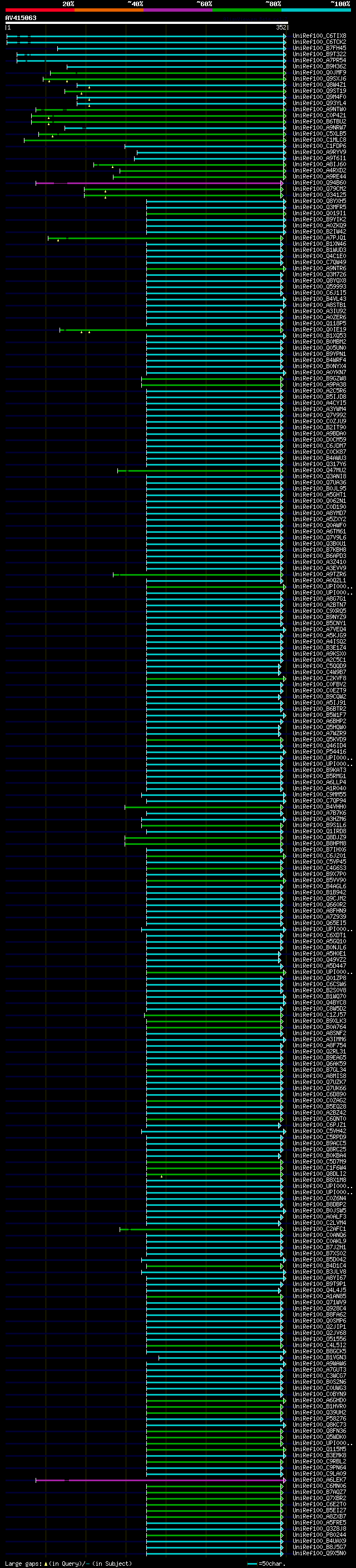Select label UniRef100_Q5KVD9
Image resolution: width=356 pixels, height=1568 pixels.
pos(319,739)
